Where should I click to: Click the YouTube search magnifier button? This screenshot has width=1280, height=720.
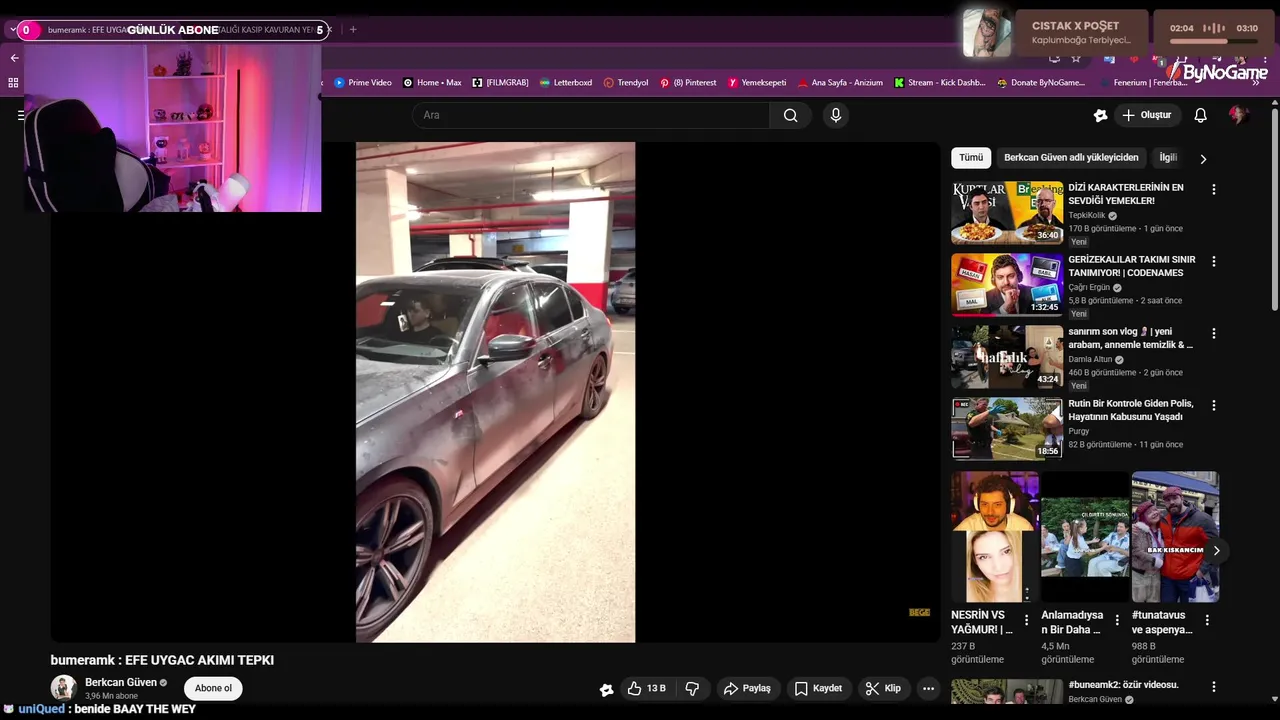point(790,115)
